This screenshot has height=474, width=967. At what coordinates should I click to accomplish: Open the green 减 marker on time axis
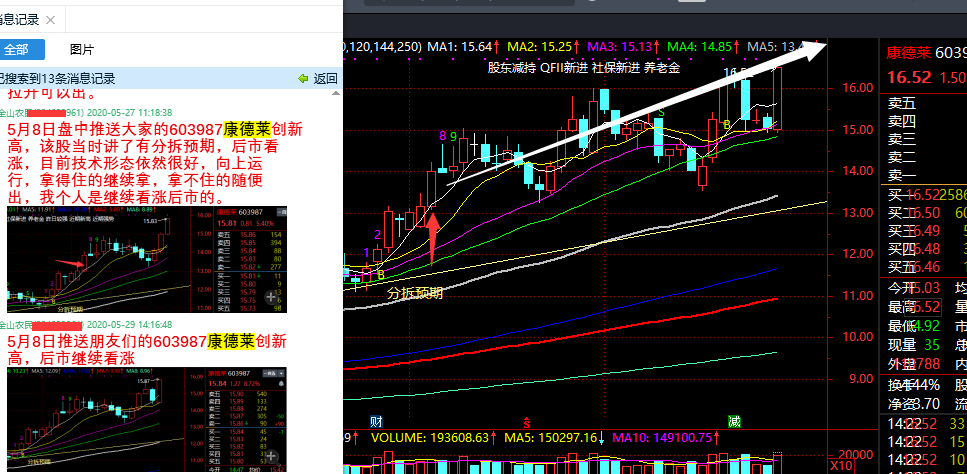(x=734, y=422)
